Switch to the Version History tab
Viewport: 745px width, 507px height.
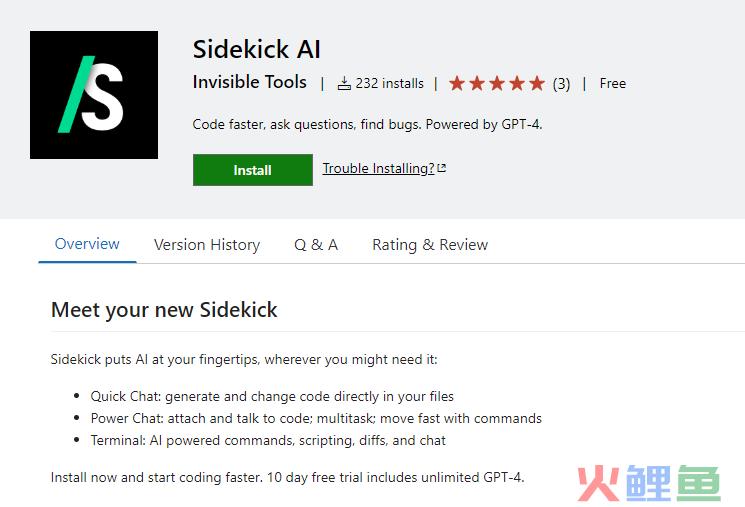207,244
